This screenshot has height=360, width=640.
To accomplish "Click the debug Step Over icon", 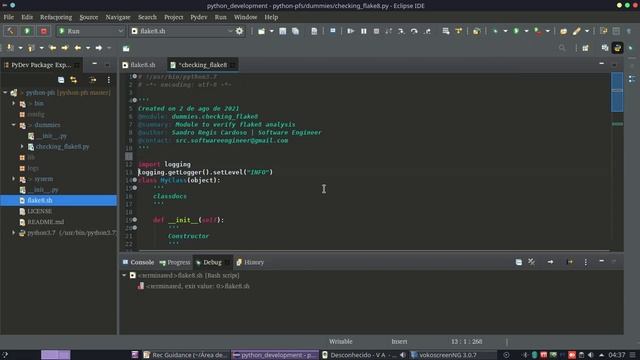I will click(414, 31).
